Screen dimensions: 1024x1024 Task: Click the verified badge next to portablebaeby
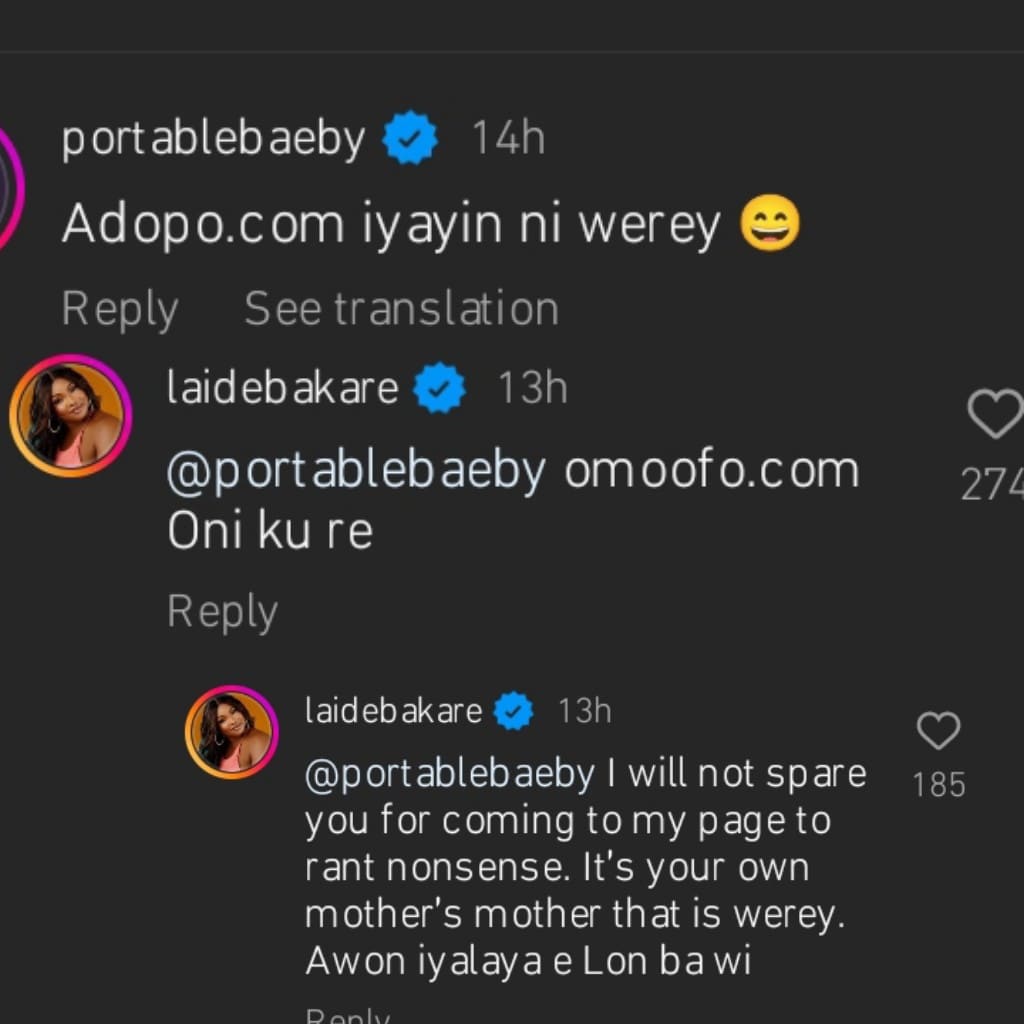(x=411, y=137)
